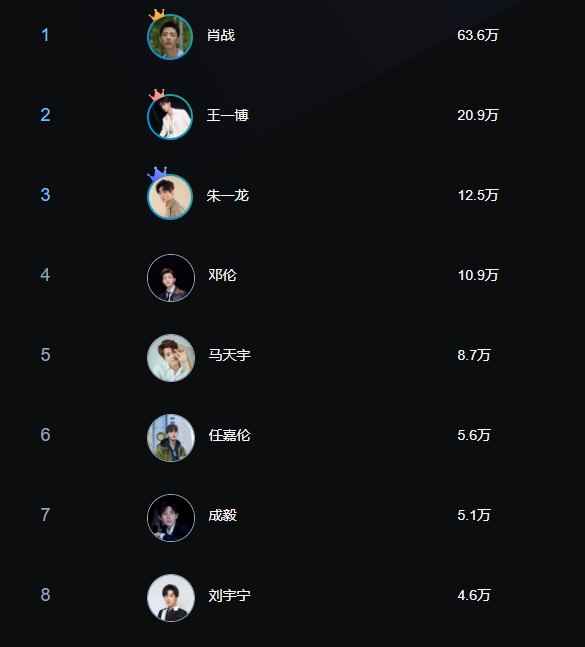The height and width of the screenshot is (647, 585).
Task: Open the 王一博 name link
Action: (x=228, y=115)
